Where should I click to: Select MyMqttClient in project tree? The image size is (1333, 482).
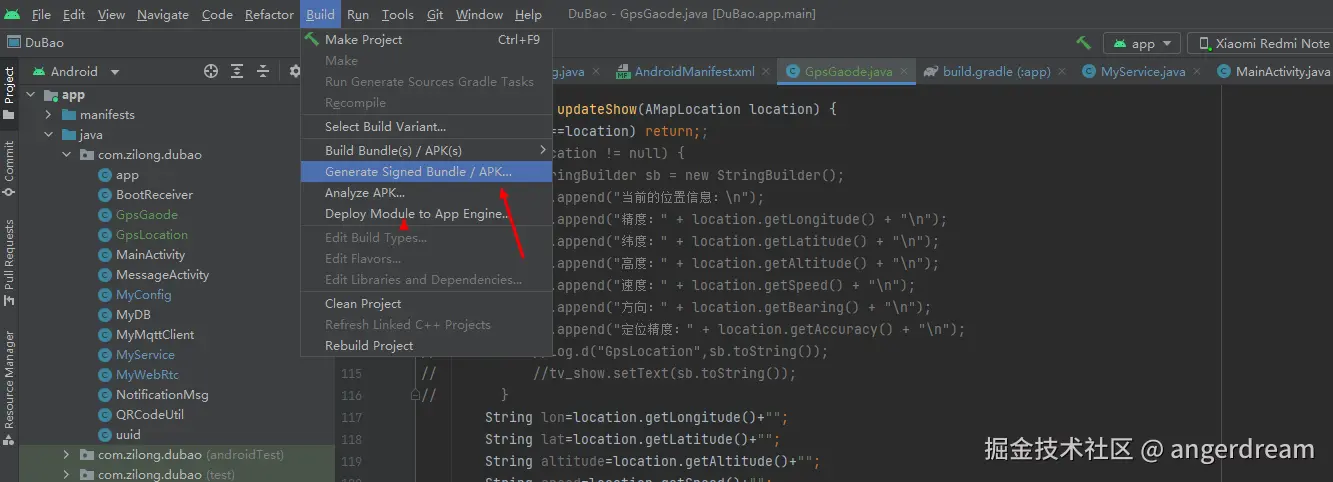[x=155, y=335]
